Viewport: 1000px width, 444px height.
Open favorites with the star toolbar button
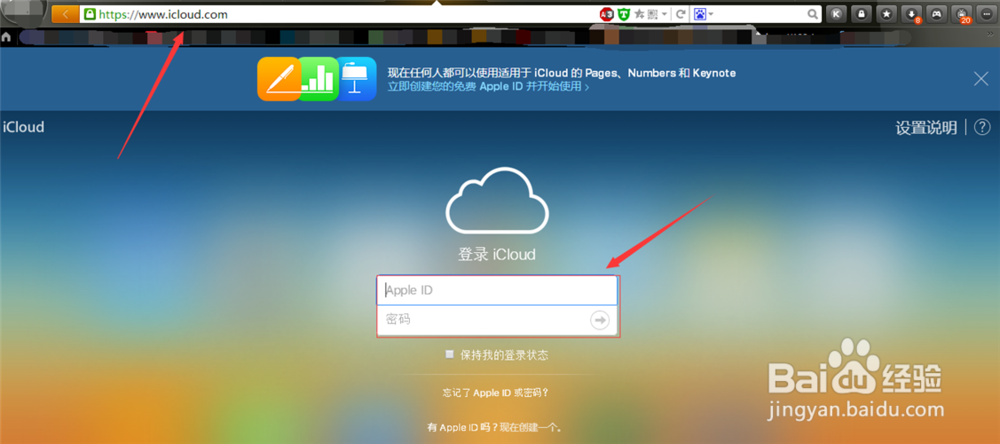coord(886,14)
